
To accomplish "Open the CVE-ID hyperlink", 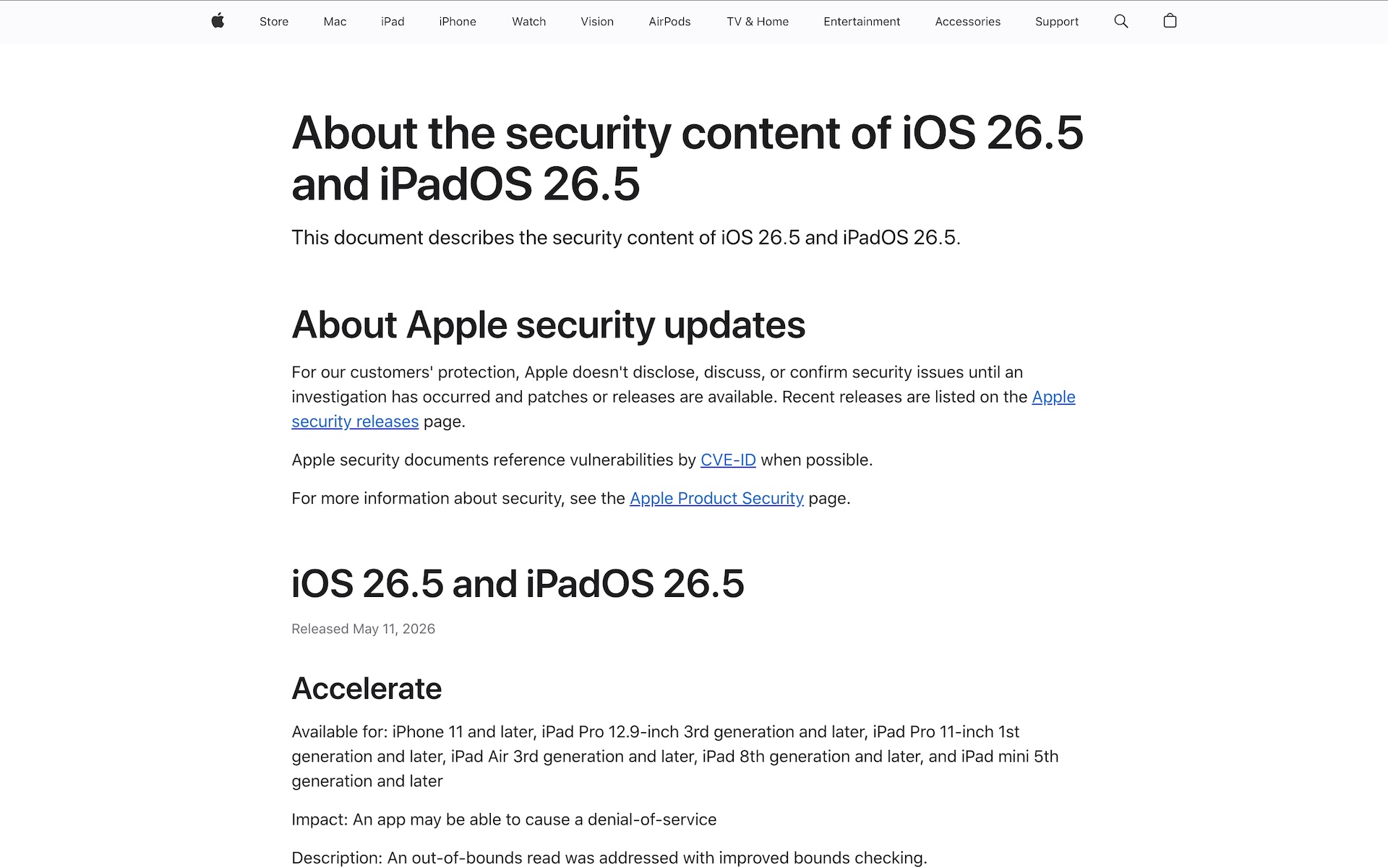I will point(728,460).
